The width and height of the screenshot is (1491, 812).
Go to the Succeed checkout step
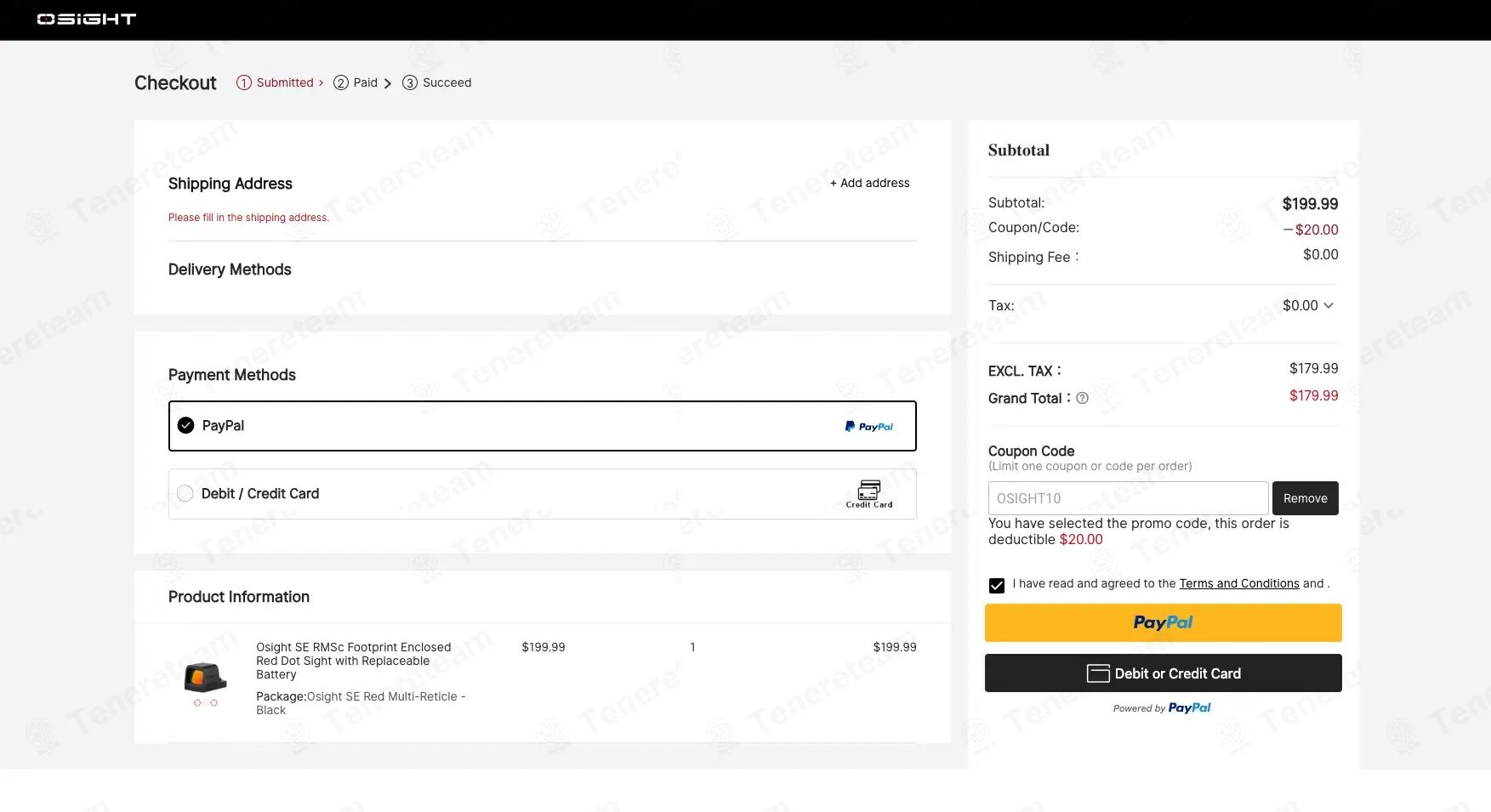[436, 82]
